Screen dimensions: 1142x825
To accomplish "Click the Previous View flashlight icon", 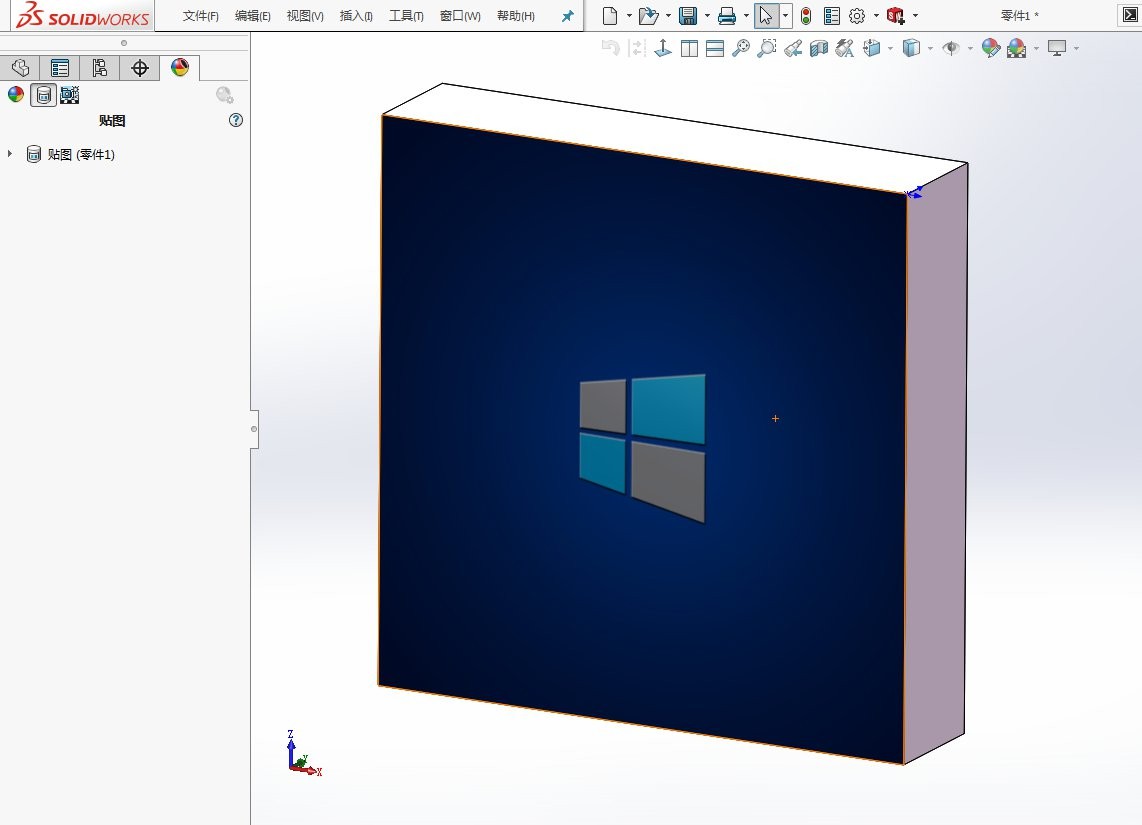I will [x=793, y=48].
